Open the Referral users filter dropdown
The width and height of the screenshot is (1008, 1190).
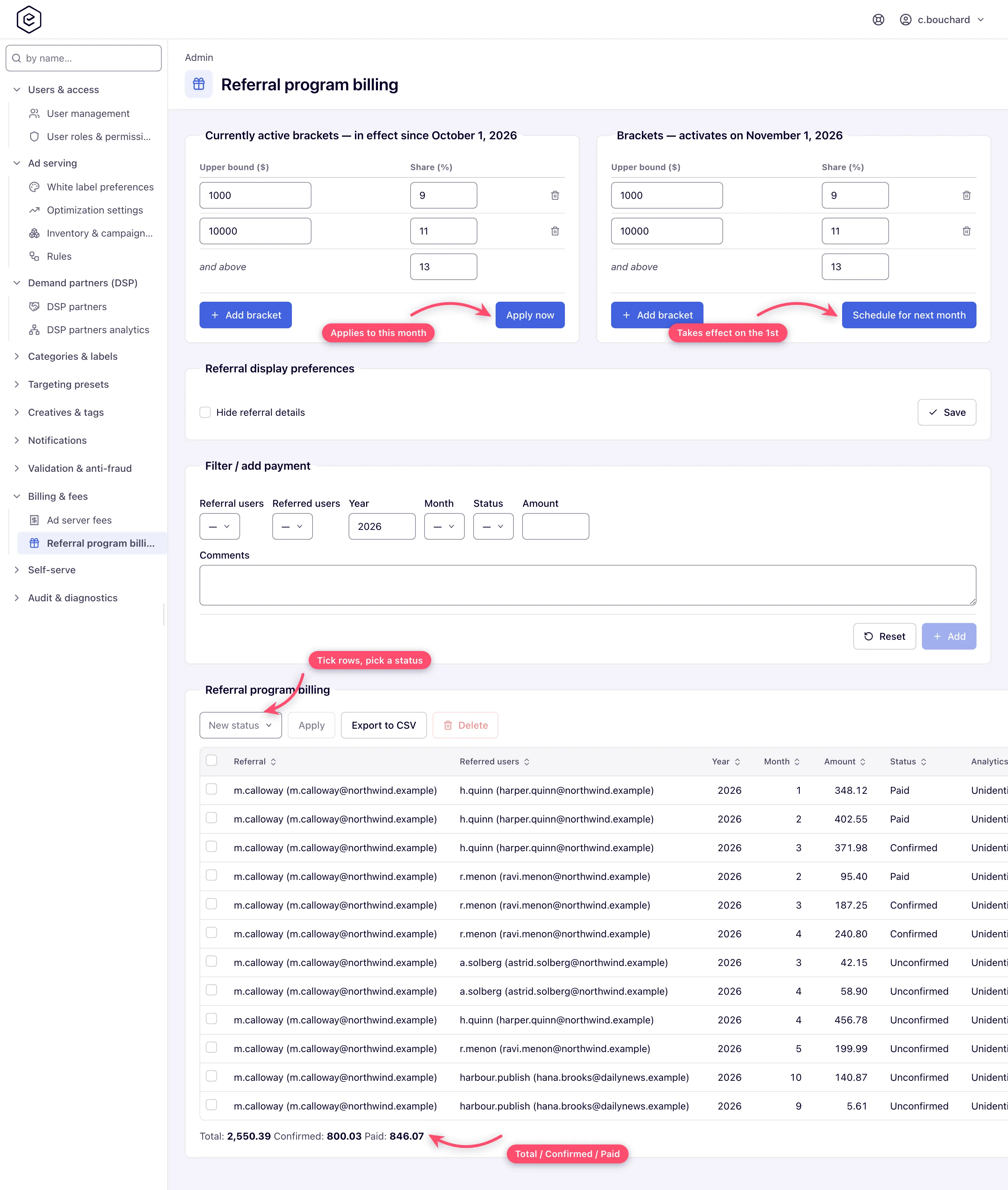click(x=219, y=526)
